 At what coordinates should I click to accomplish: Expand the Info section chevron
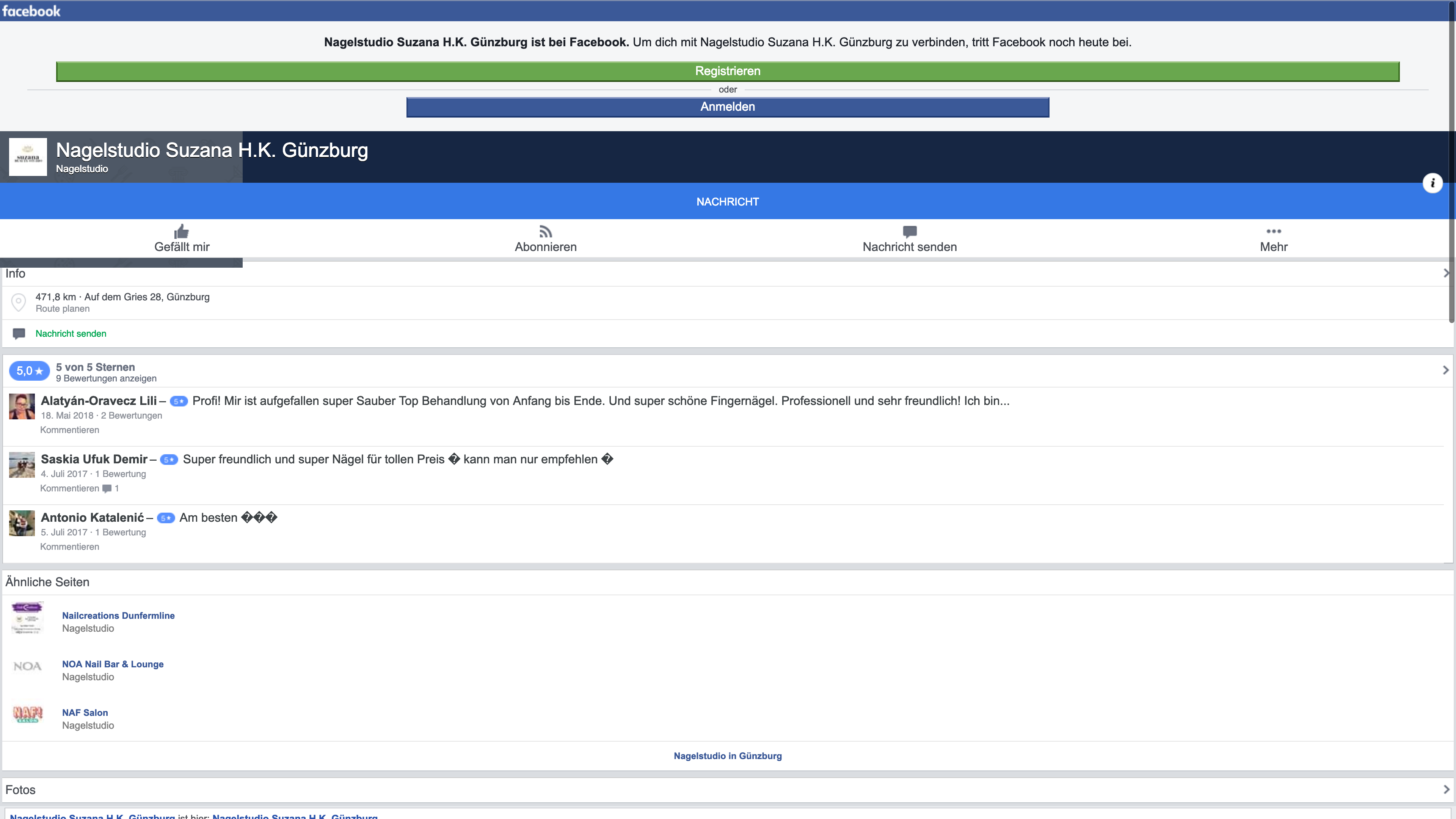[x=1446, y=273]
